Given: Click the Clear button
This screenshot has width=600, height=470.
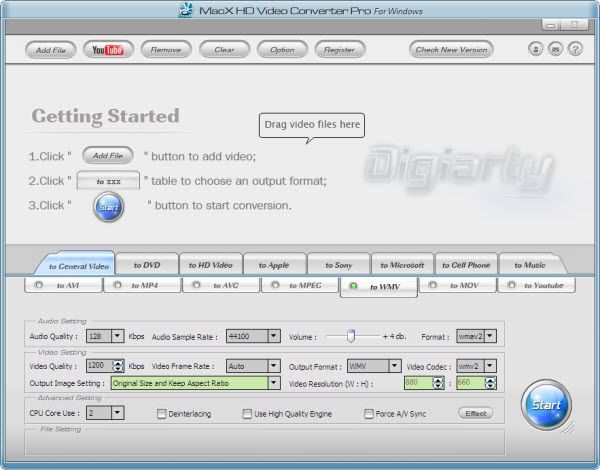Looking at the screenshot, I should click(x=224, y=49).
